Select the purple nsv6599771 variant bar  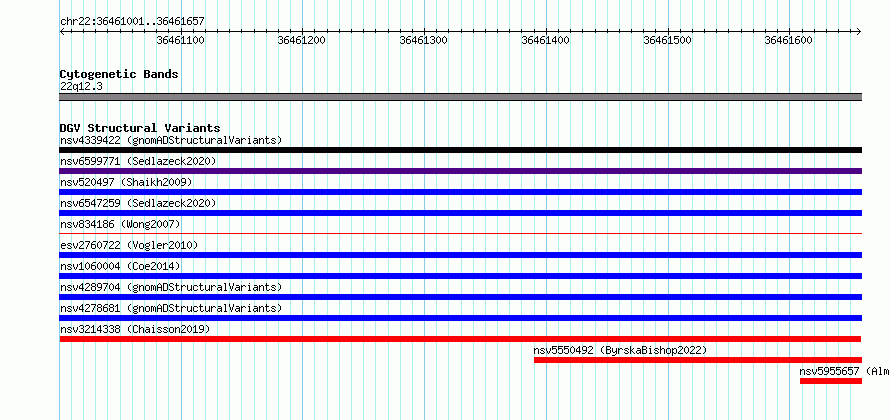tap(460, 171)
